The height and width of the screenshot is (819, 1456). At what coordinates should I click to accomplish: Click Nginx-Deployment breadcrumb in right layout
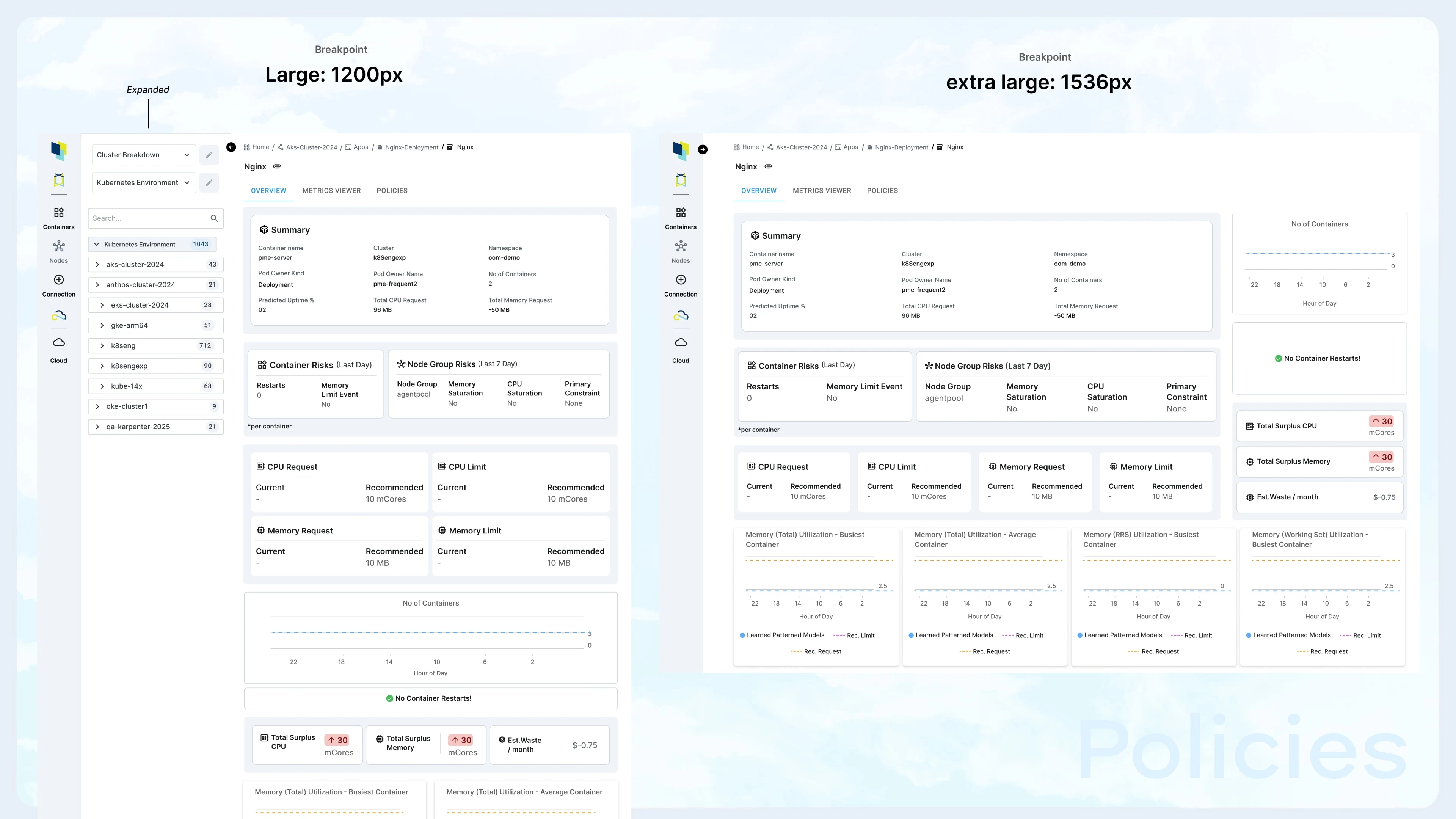click(x=901, y=147)
